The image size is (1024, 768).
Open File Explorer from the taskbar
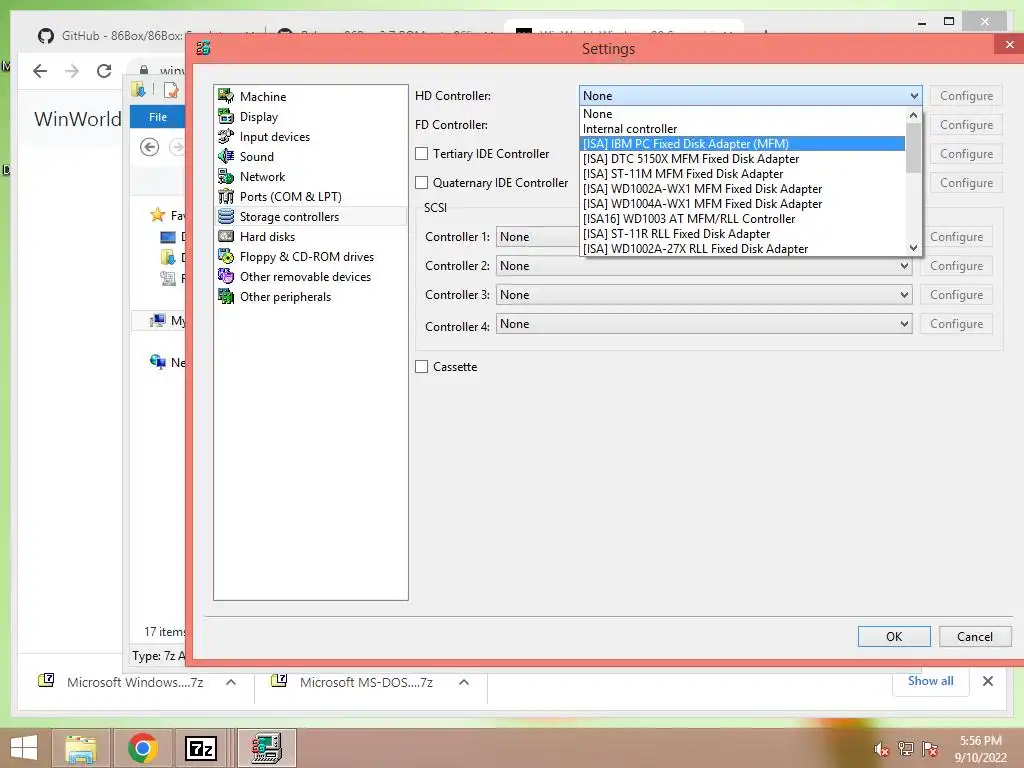[81, 748]
